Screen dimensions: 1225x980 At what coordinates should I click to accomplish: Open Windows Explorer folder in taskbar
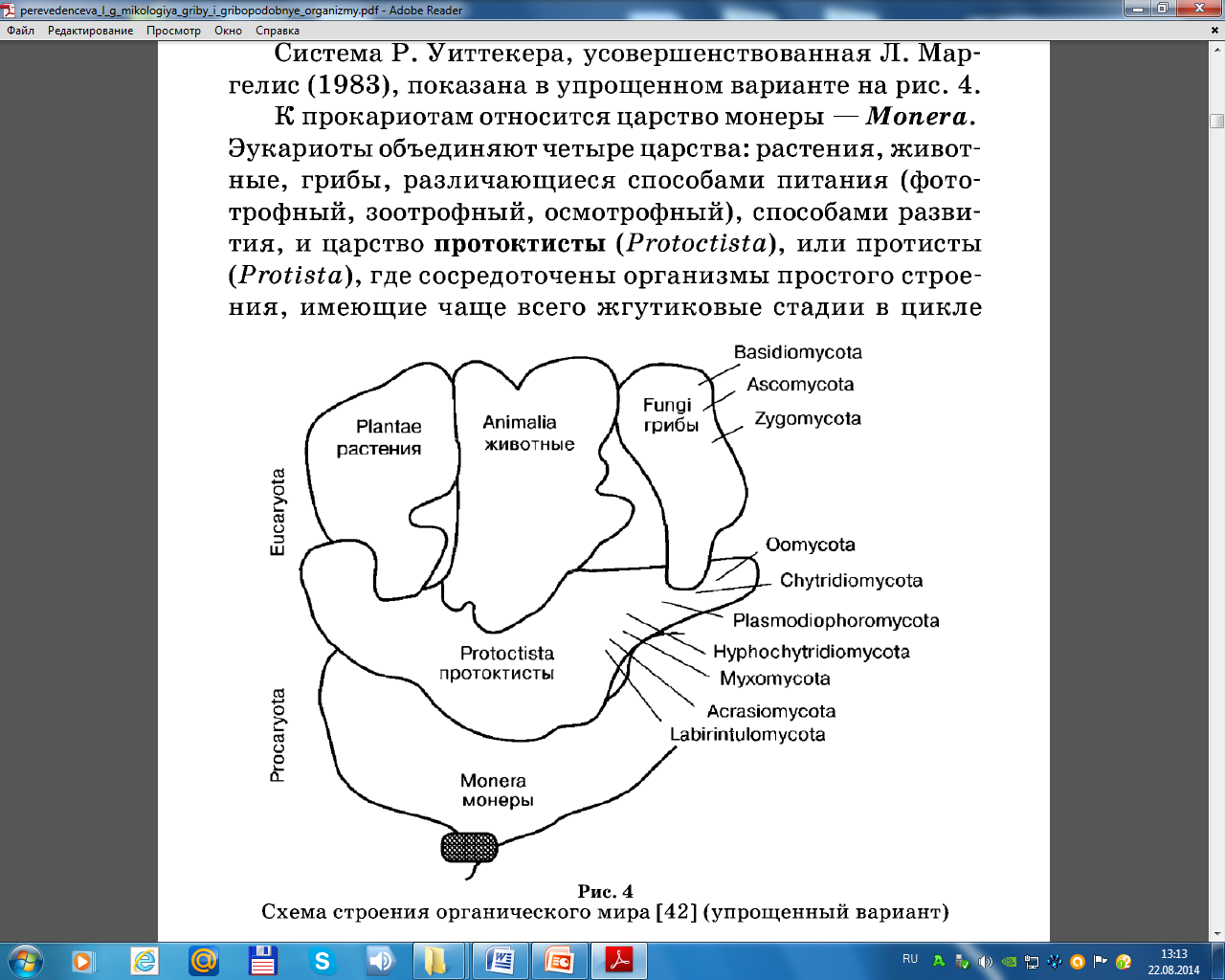pos(435,961)
